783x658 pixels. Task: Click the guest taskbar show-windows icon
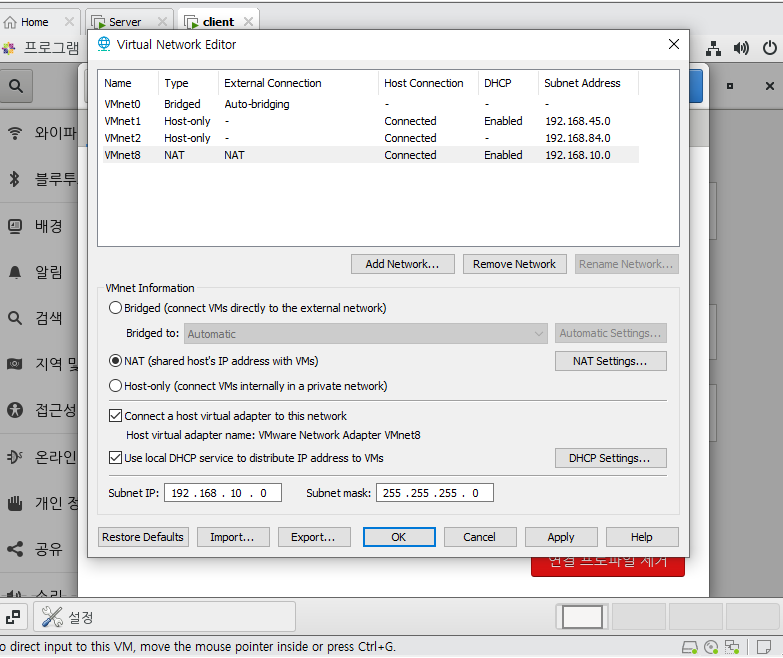(13, 617)
